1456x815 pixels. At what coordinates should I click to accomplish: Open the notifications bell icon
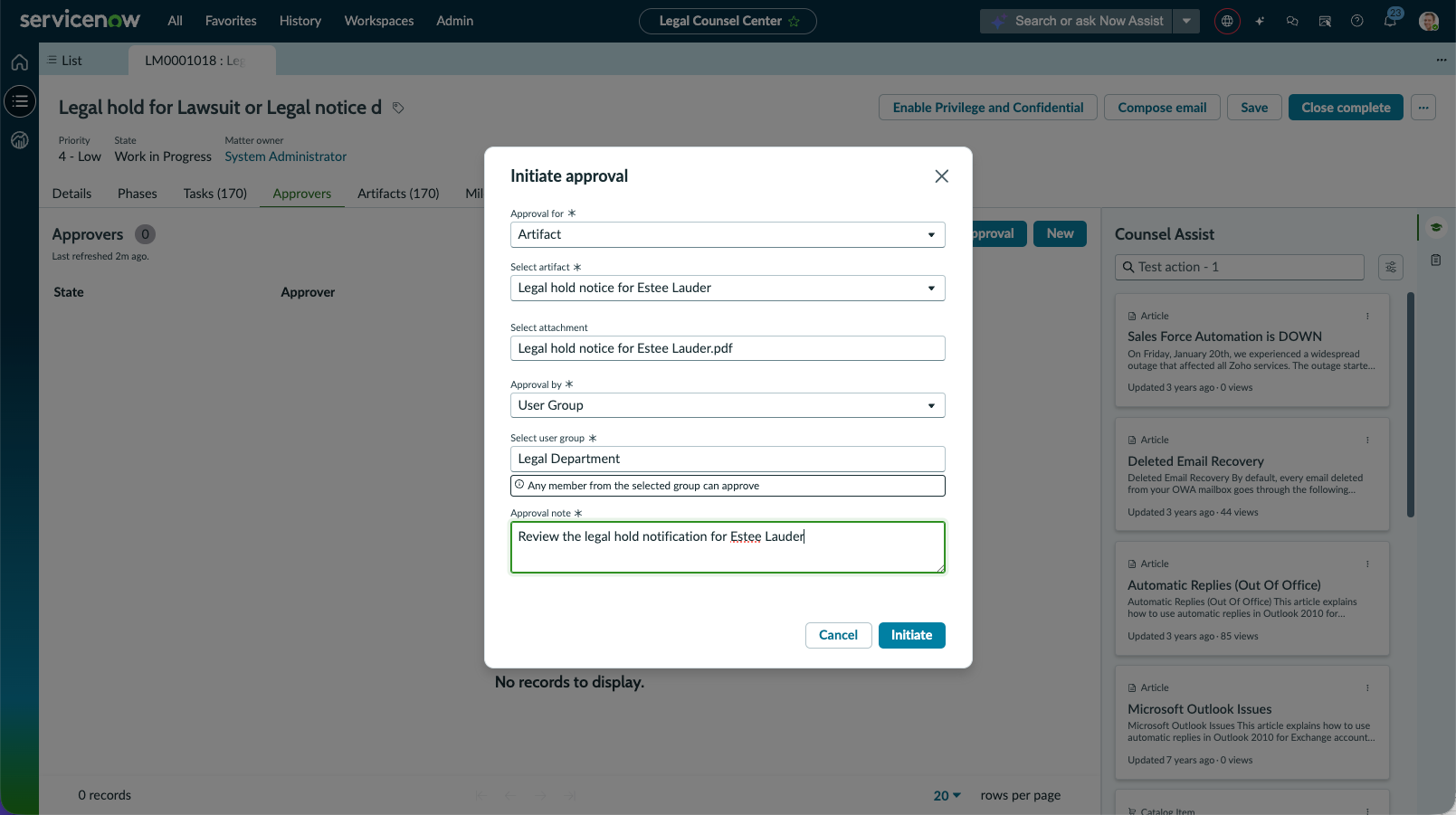tap(1390, 21)
